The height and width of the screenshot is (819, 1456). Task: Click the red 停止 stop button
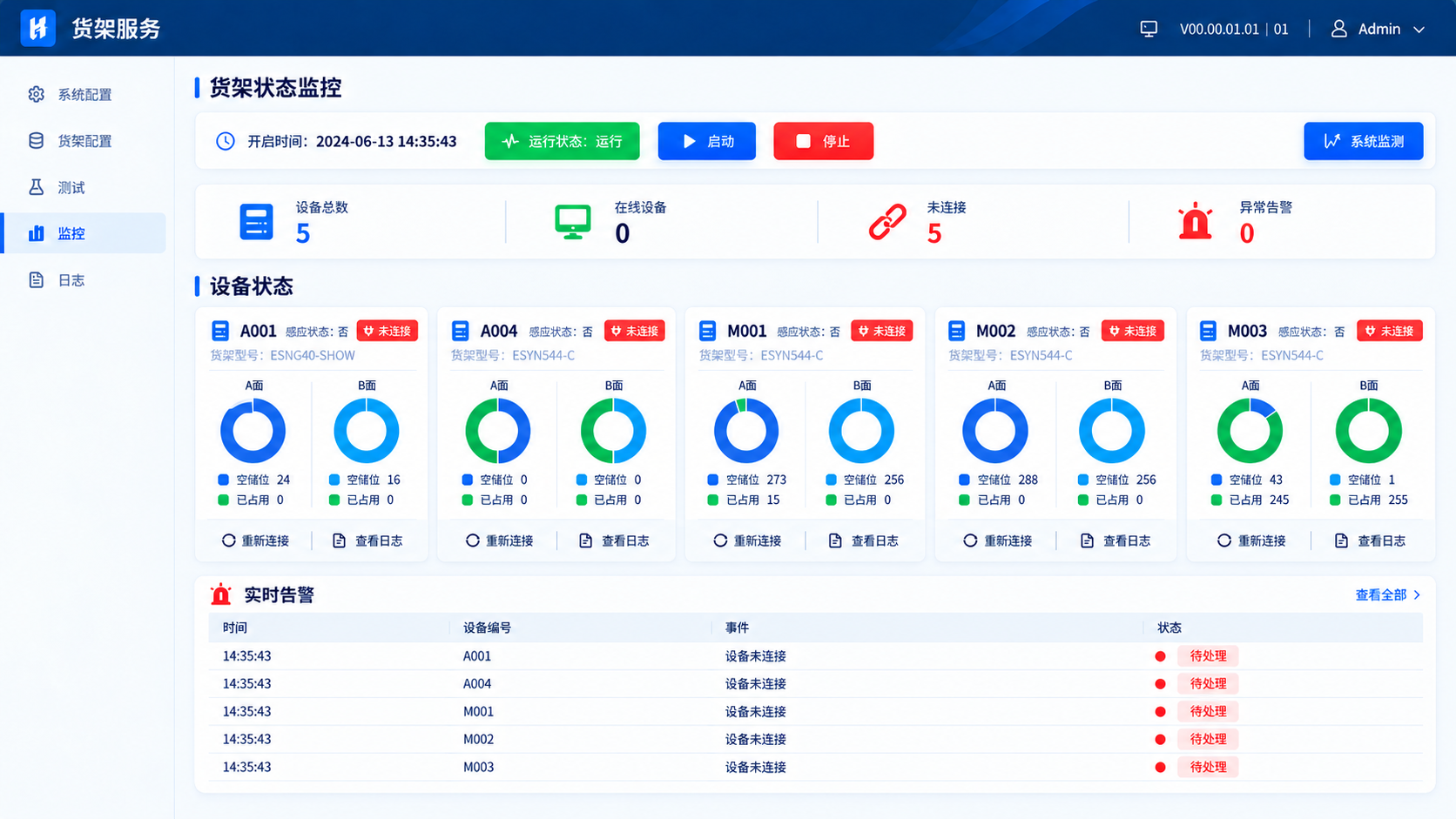tap(823, 141)
